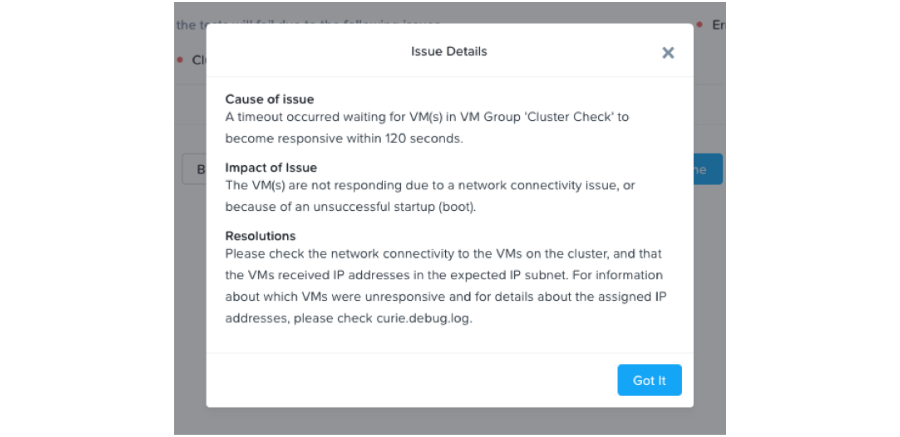Click the dimmed backdrop below the dialog
900x437 pixels.
(449, 421)
